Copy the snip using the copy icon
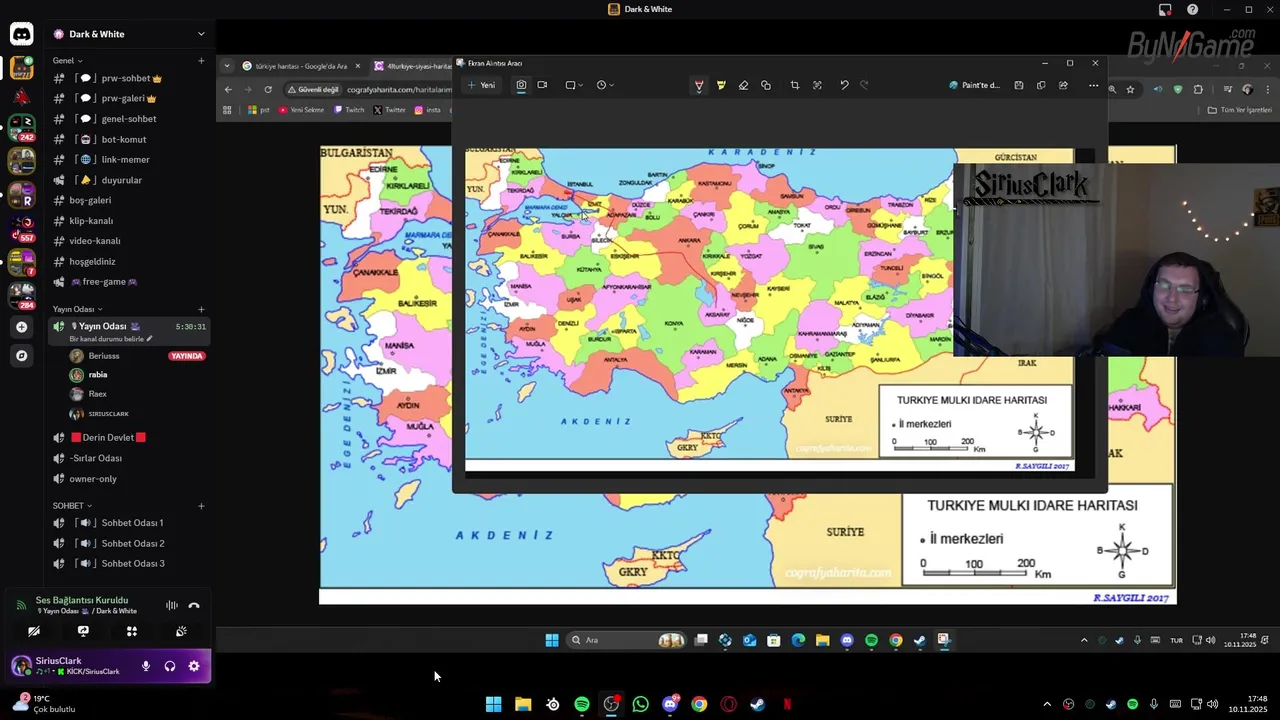This screenshot has width=1280, height=720. click(1041, 85)
